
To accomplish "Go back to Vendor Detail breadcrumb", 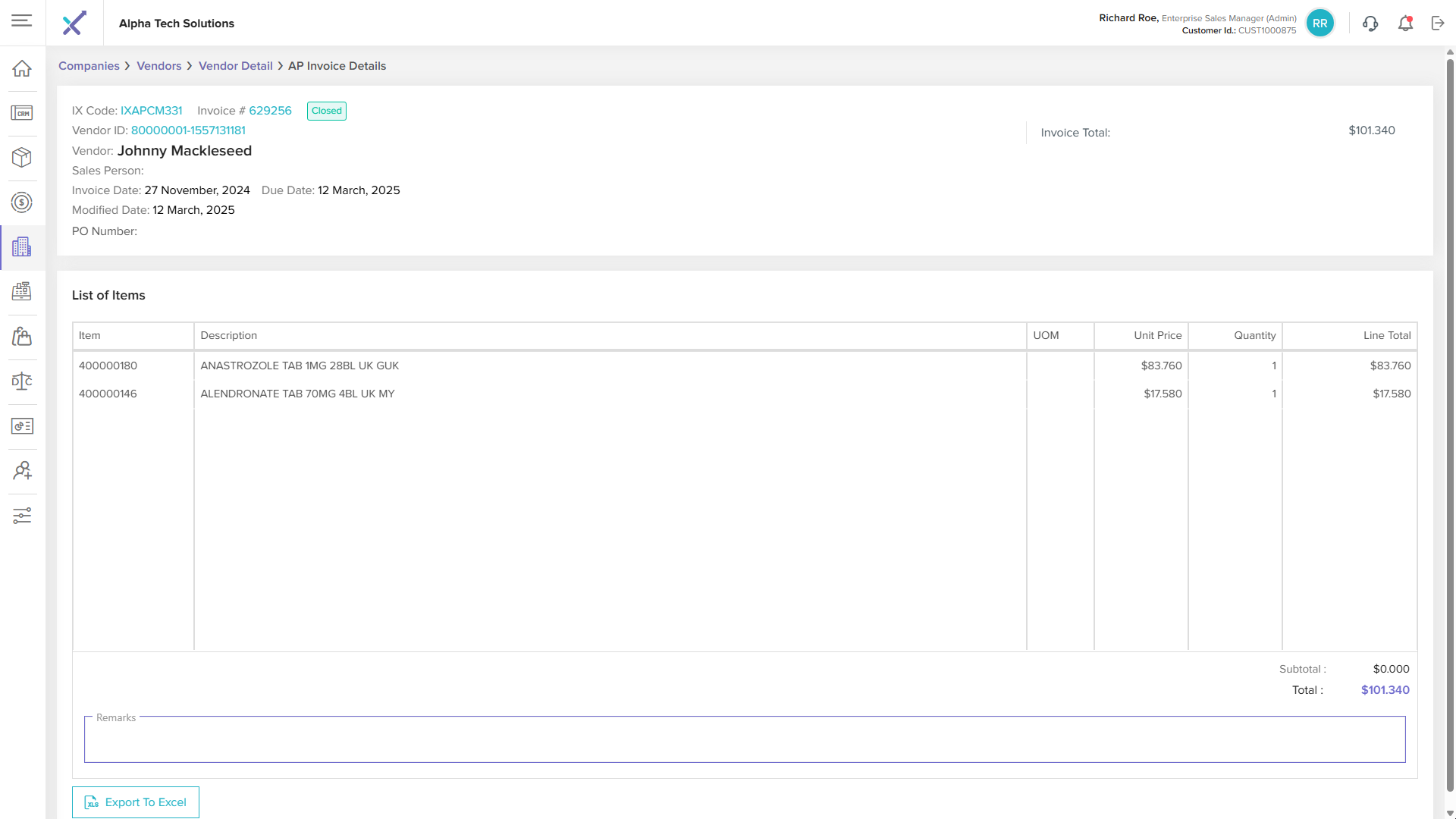I will 235,66.
